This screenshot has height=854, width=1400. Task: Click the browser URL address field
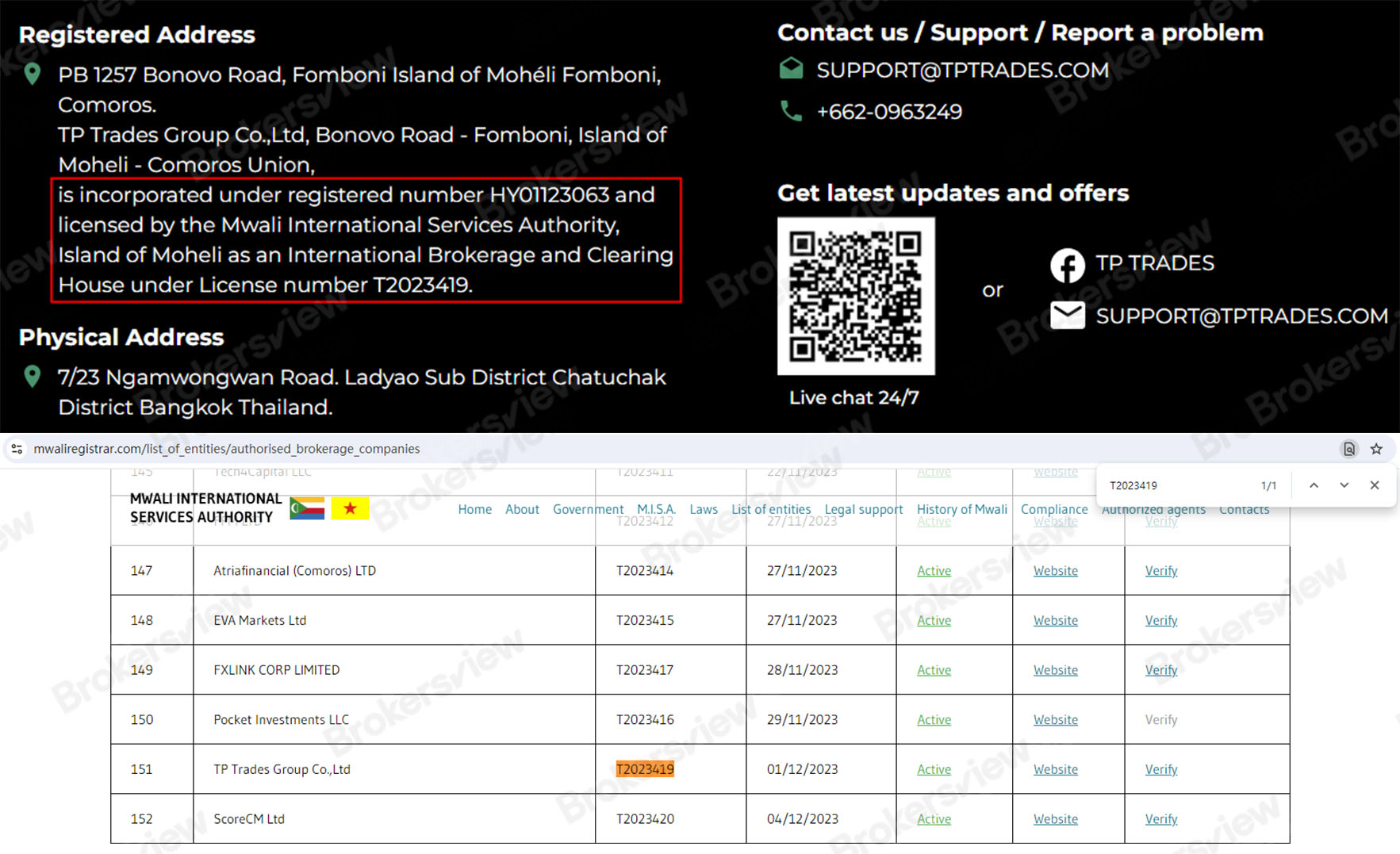pyautogui.click(x=227, y=449)
